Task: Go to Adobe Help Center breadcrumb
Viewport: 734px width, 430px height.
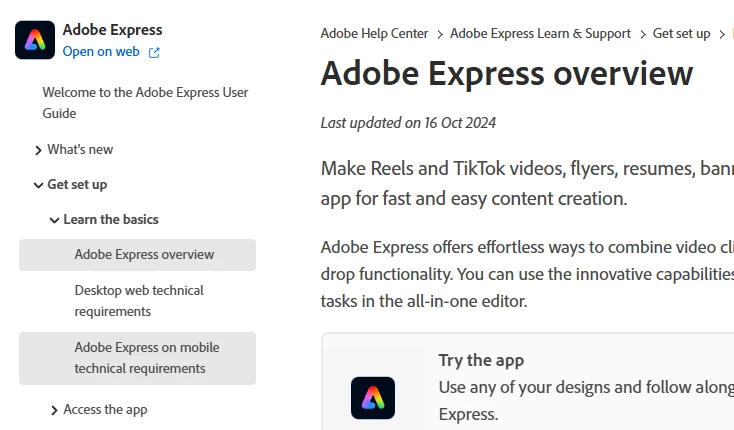Action: pos(374,34)
